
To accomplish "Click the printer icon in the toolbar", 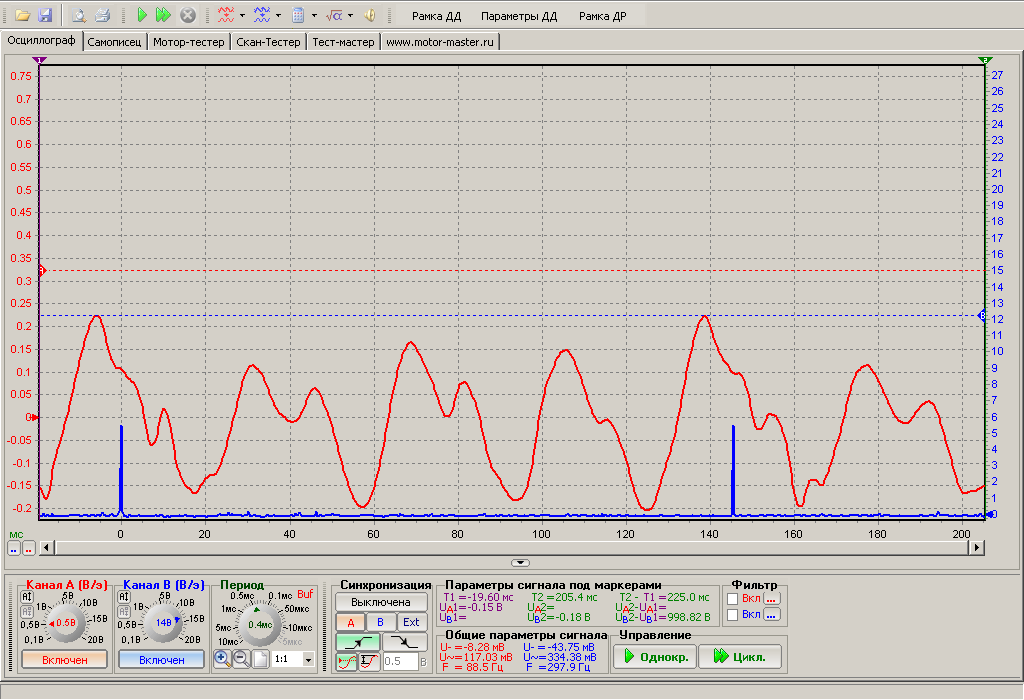I will [x=102, y=15].
